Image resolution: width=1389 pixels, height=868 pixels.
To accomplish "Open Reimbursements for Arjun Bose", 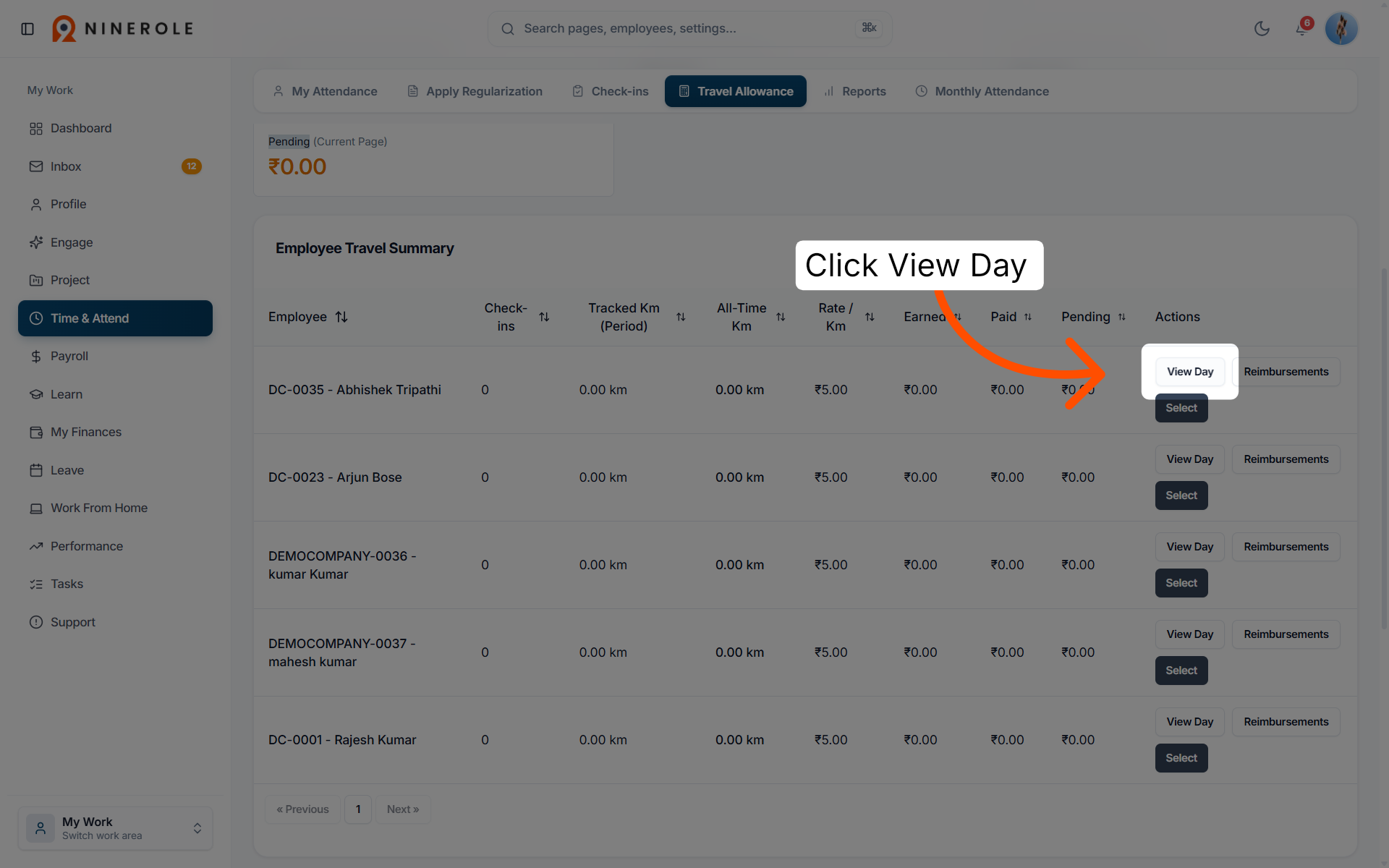I will pyautogui.click(x=1286, y=459).
